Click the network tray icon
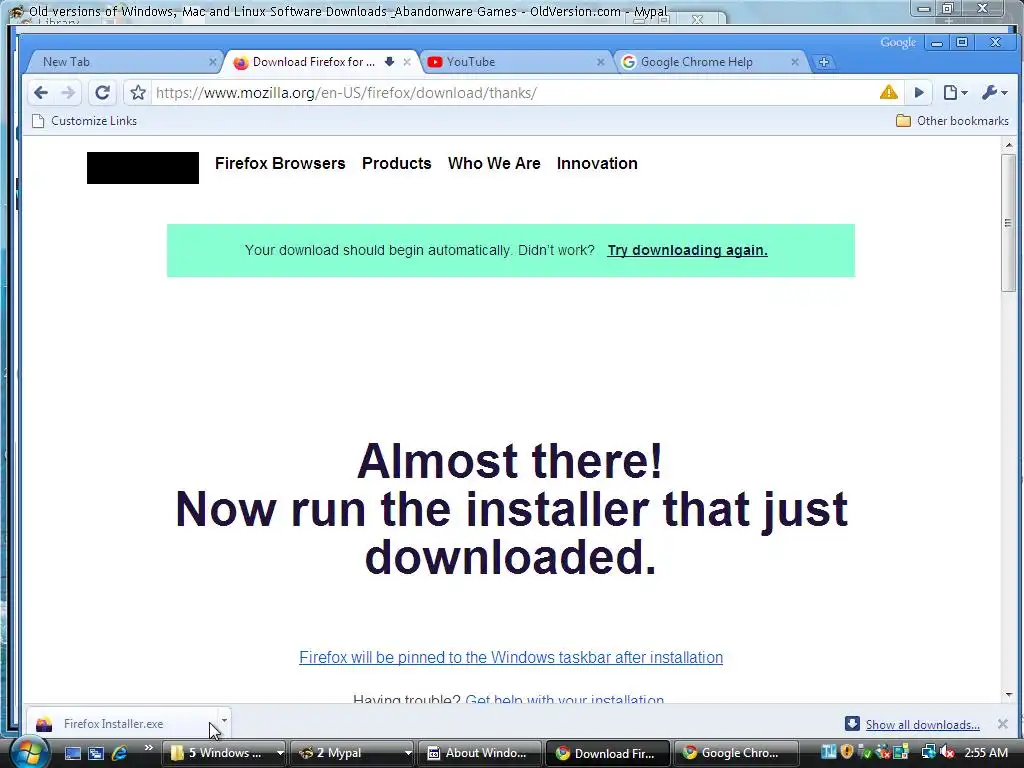This screenshot has height=768, width=1024. [x=927, y=752]
